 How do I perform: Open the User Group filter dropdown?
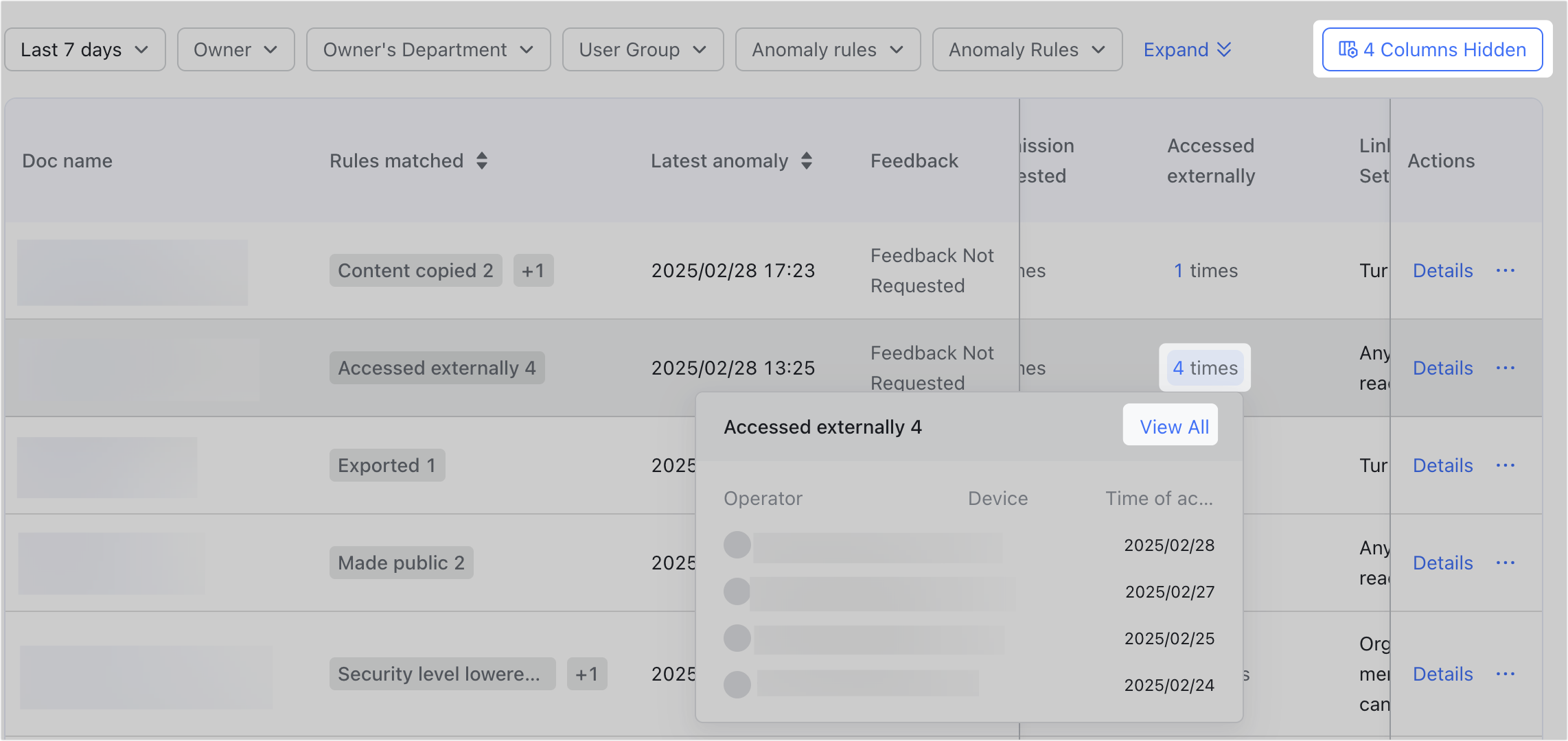point(643,49)
